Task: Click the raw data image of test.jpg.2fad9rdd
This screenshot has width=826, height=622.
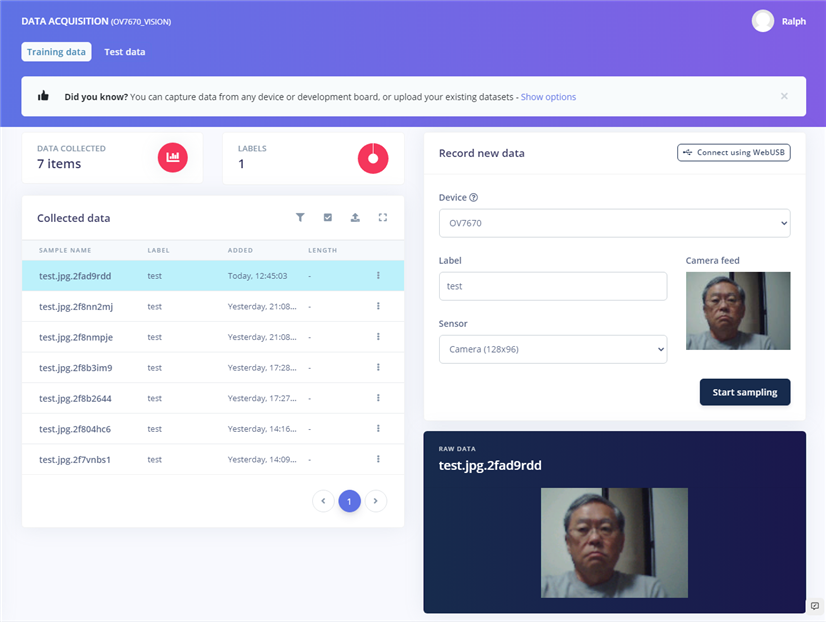Action: point(614,543)
